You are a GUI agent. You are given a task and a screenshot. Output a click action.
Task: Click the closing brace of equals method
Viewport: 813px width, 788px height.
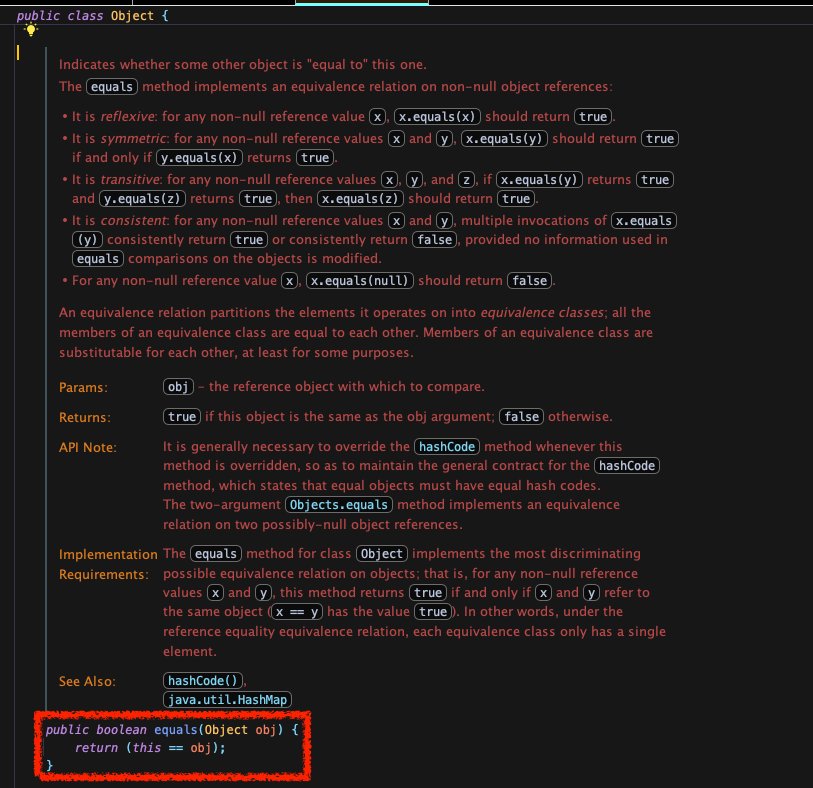click(x=49, y=766)
